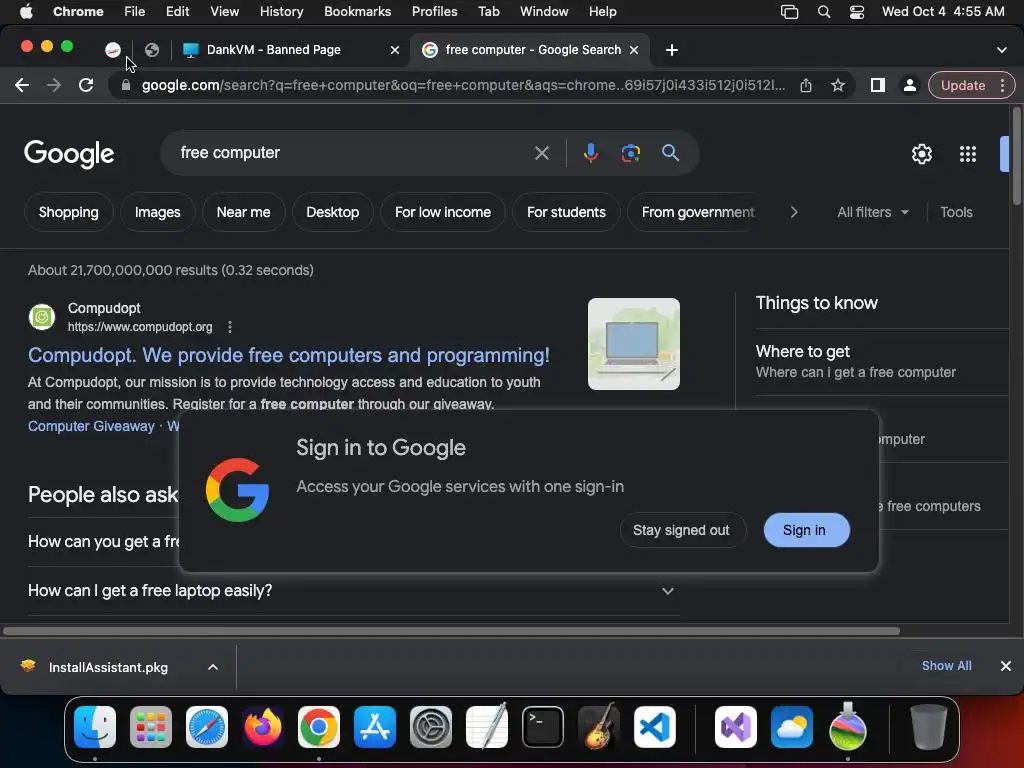This screenshot has width=1024, height=768.
Task: Click the vertical page scrollbar
Action: pyautogui.click(x=1017, y=157)
